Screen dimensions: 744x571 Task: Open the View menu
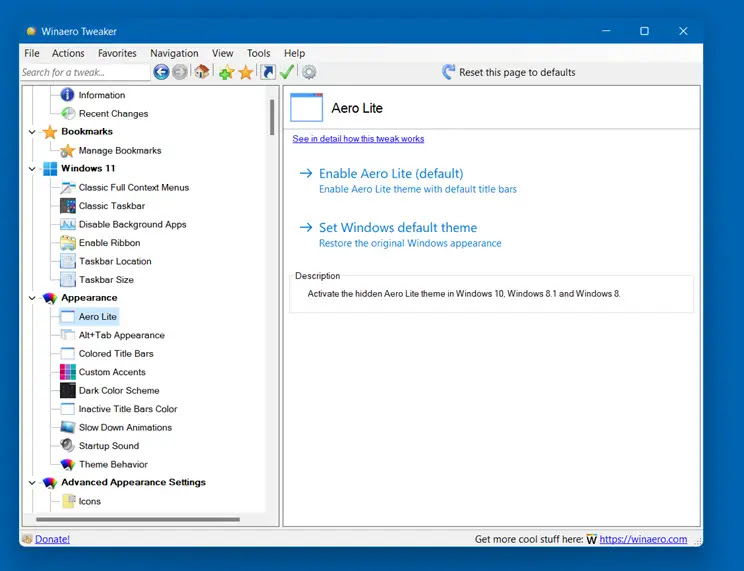point(222,53)
